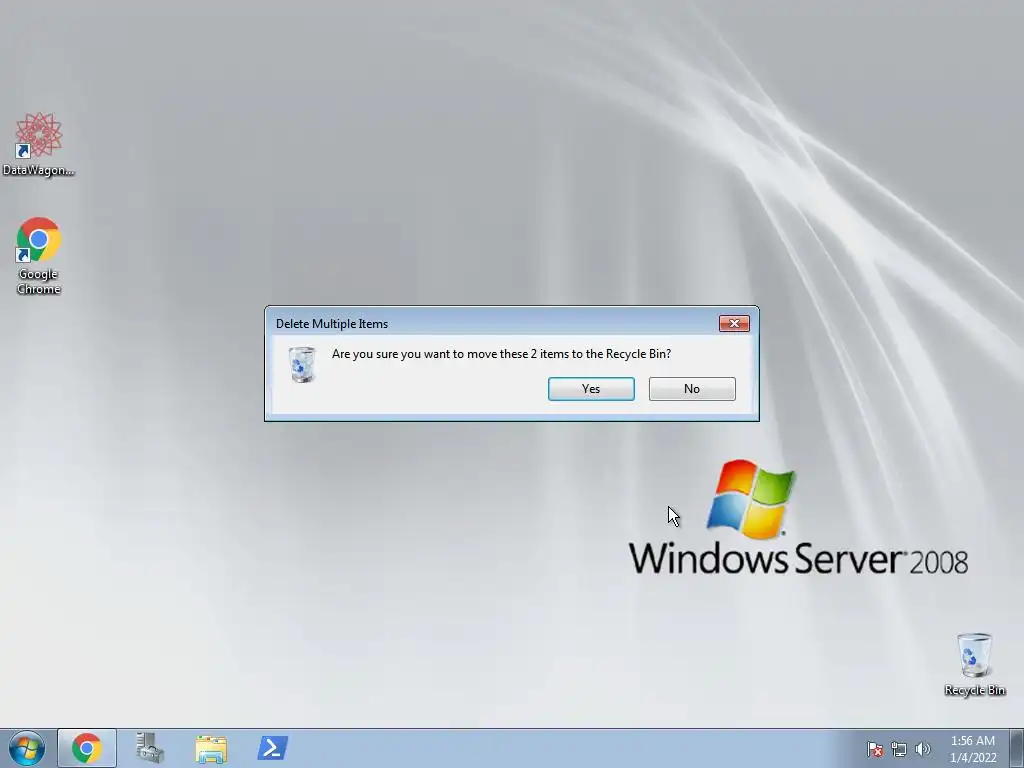Confirm deletion with the Yes button
This screenshot has height=768, width=1024.
[x=591, y=389]
